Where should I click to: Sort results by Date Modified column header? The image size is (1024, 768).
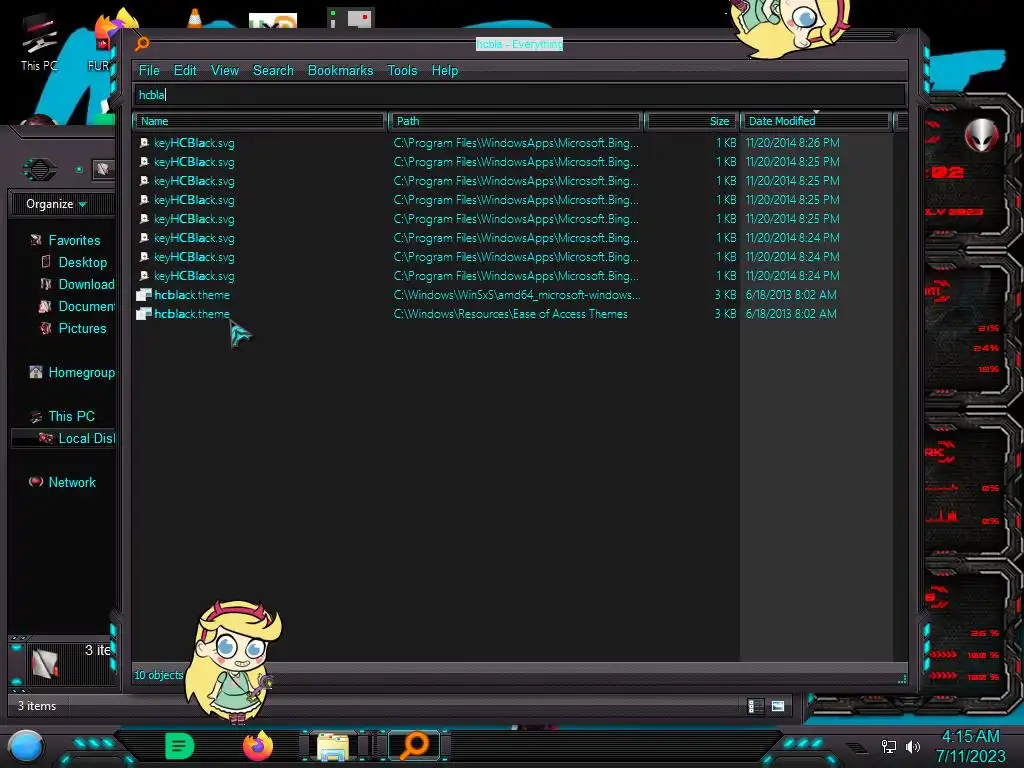click(817, 121)
